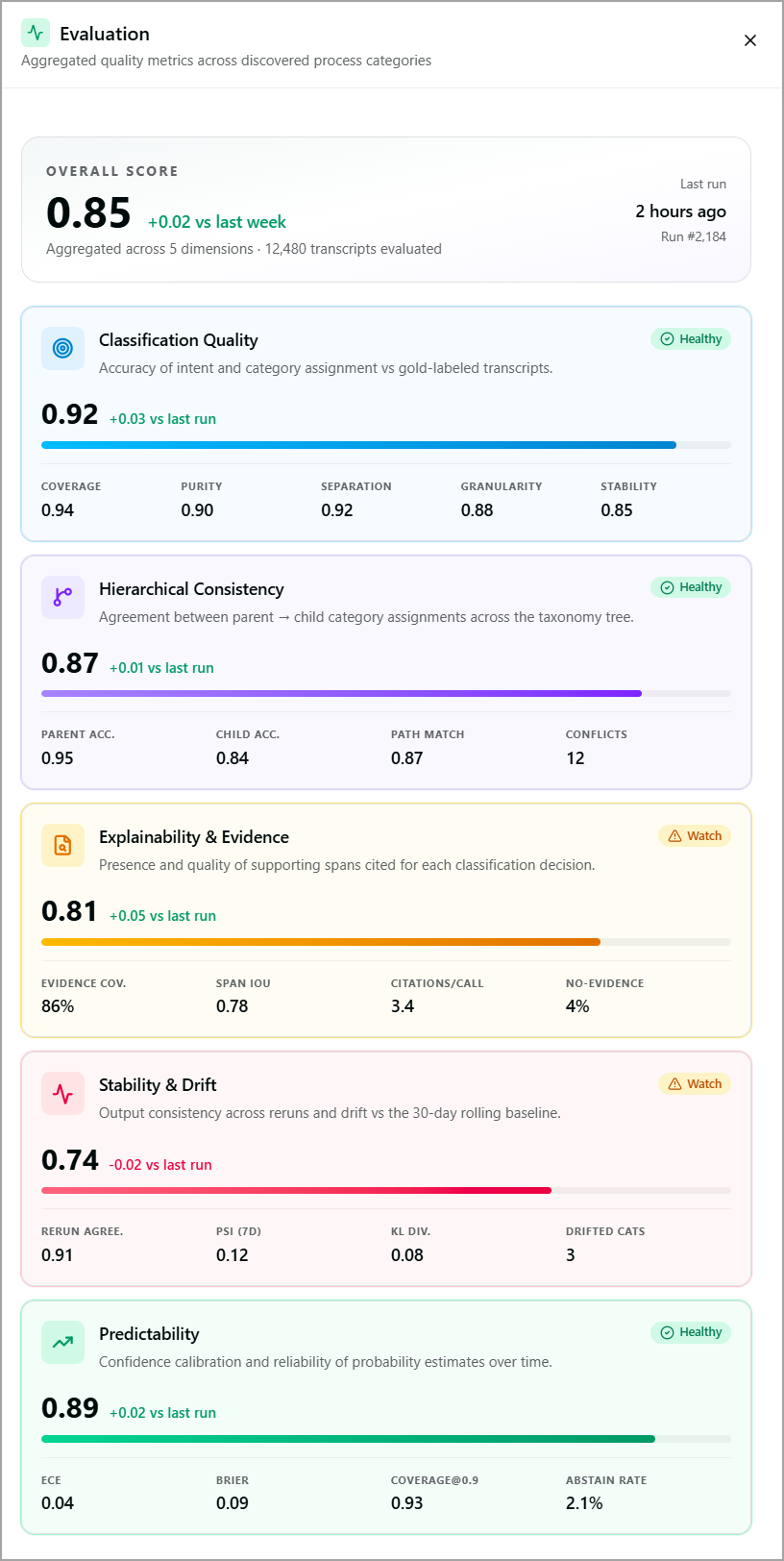Image resolution: width=784 pixels, height=1561 pixels.
Task: Click the Stability & Drift score 0.74
Action: [x=70, y=1160]
